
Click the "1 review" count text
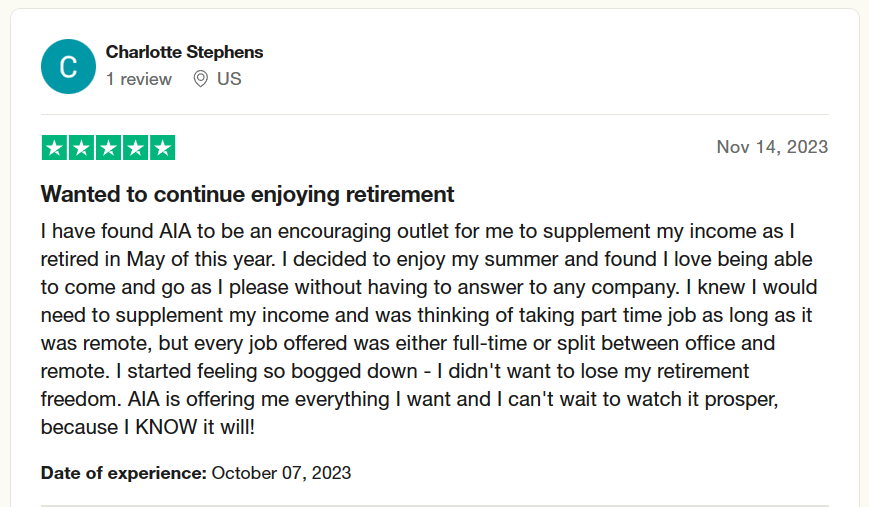coord(139,79)
